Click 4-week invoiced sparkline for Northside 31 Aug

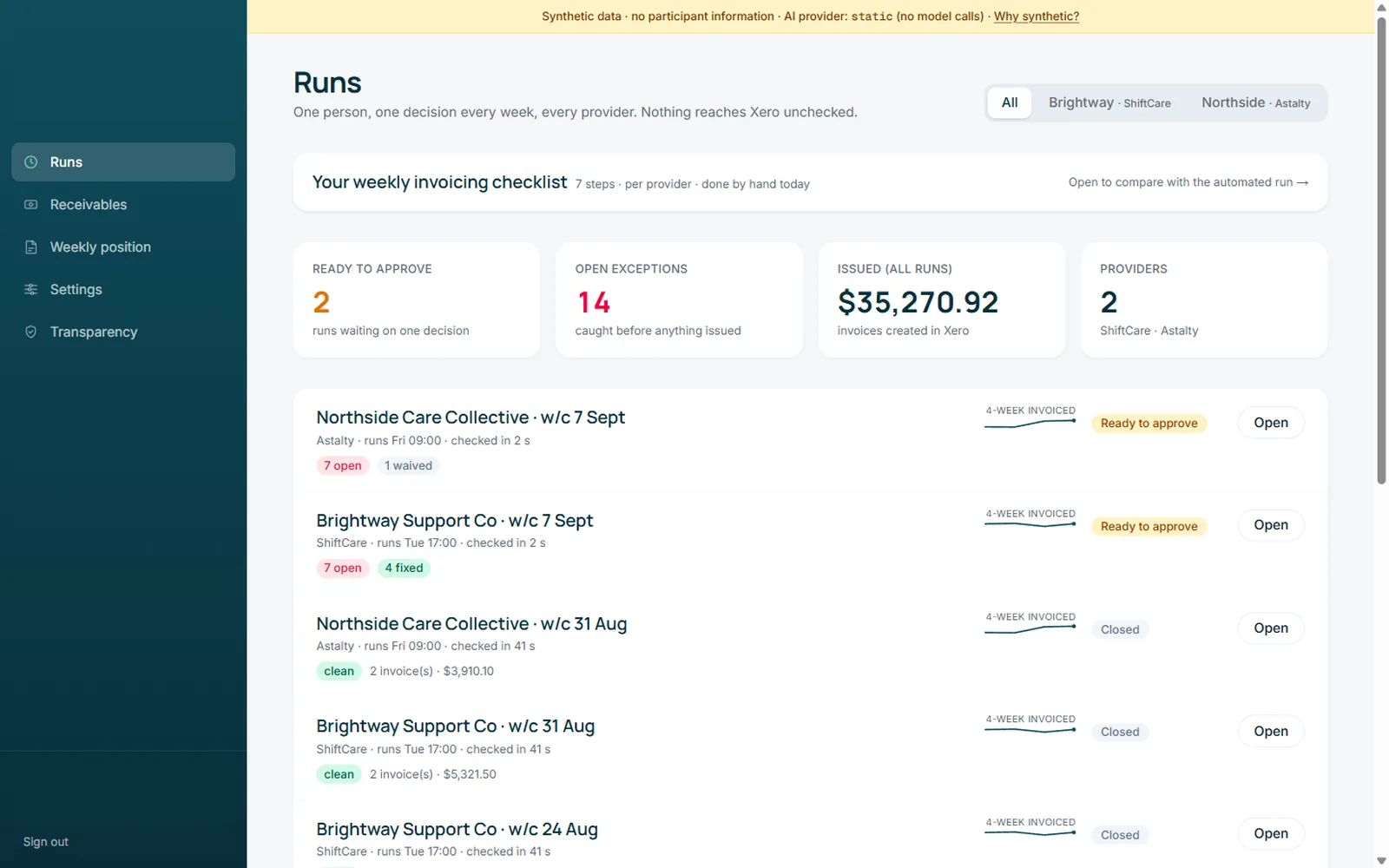tap(1030, 629)
